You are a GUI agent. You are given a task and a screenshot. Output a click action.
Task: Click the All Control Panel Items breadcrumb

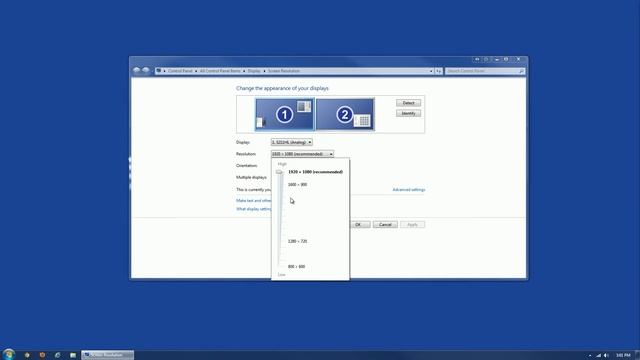220,71
